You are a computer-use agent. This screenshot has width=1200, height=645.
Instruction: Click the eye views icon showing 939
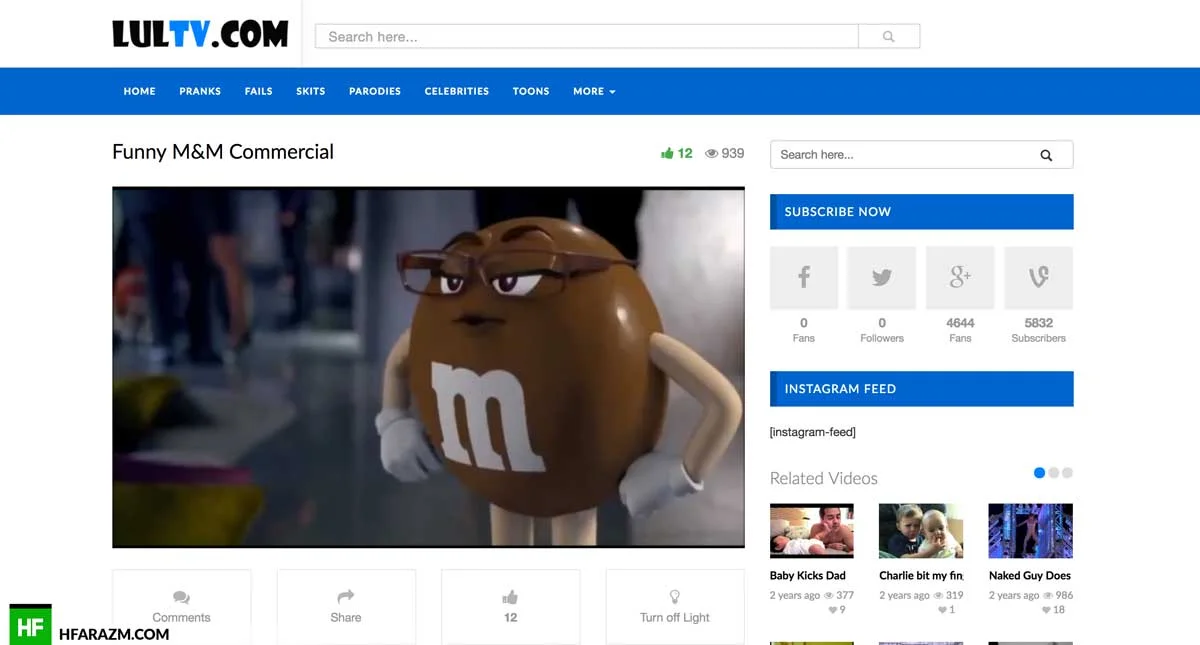click(x=712, y=154)
